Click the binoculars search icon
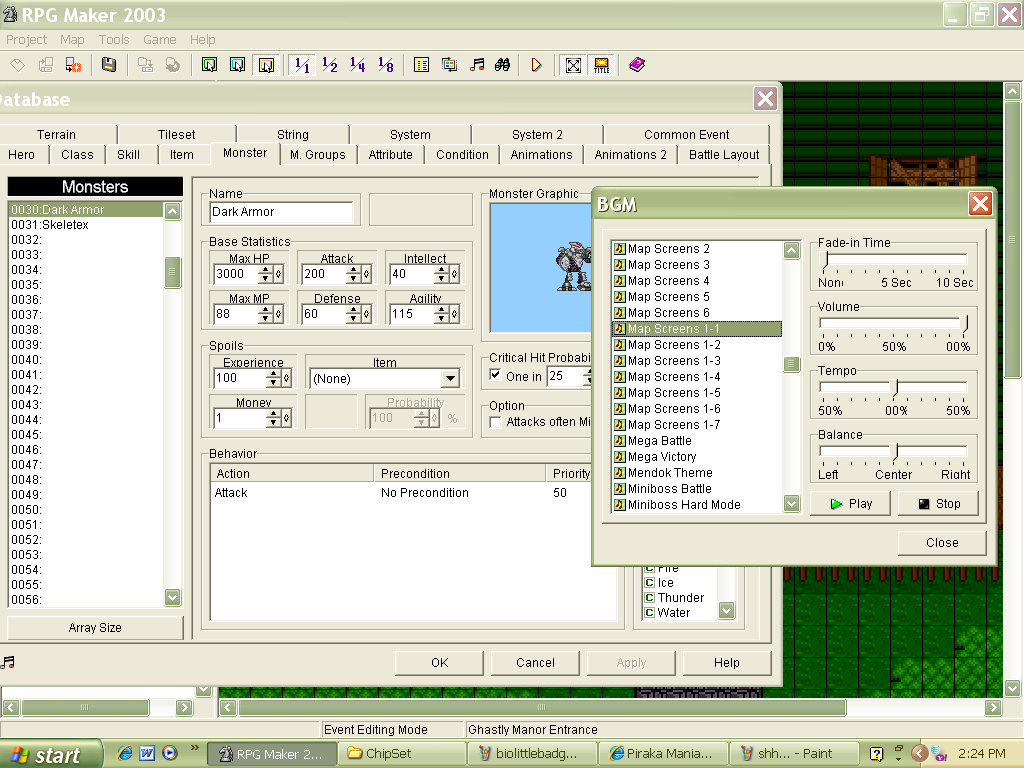This screenshot has height=768, width=1024. pos(504,65)
